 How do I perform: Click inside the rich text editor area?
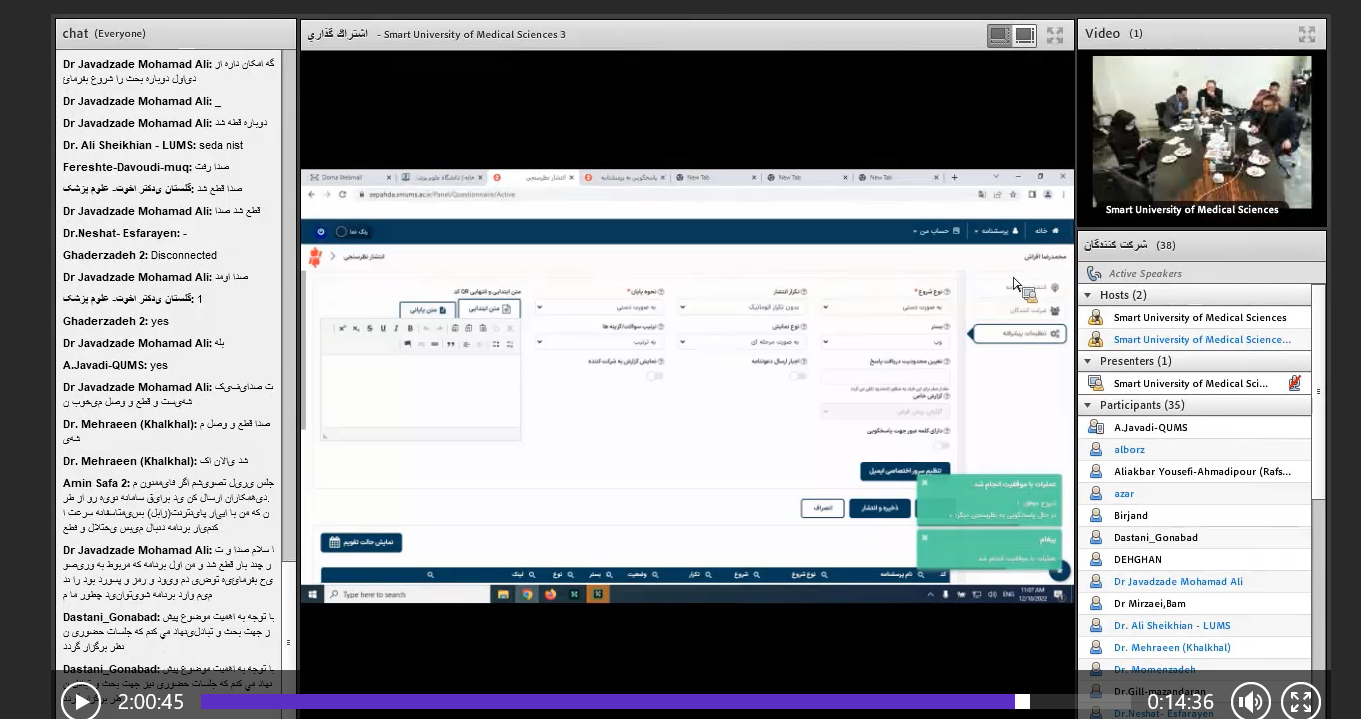421,392
